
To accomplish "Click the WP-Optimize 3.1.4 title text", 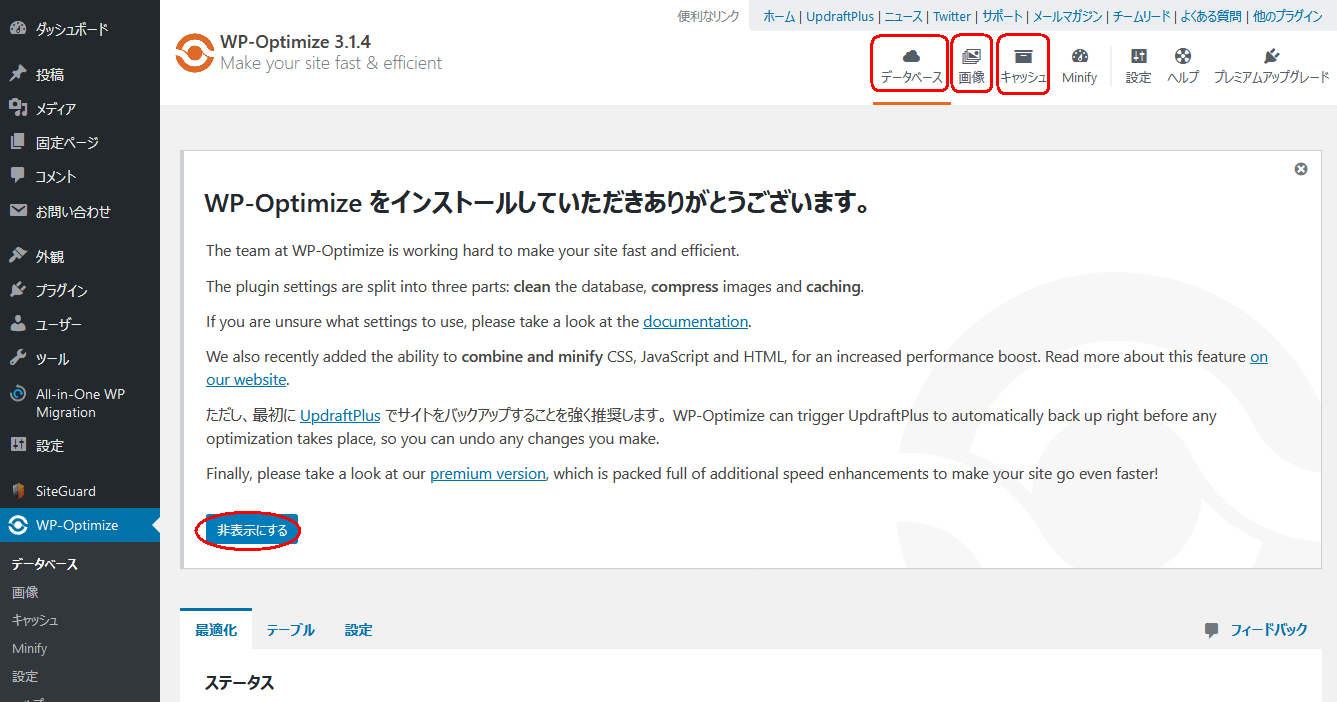I will click(x=295, y=42).
